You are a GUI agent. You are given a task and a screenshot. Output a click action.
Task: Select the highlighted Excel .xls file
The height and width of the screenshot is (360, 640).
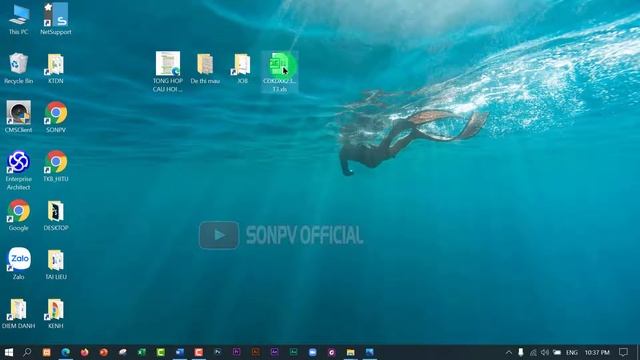[280, 72]
